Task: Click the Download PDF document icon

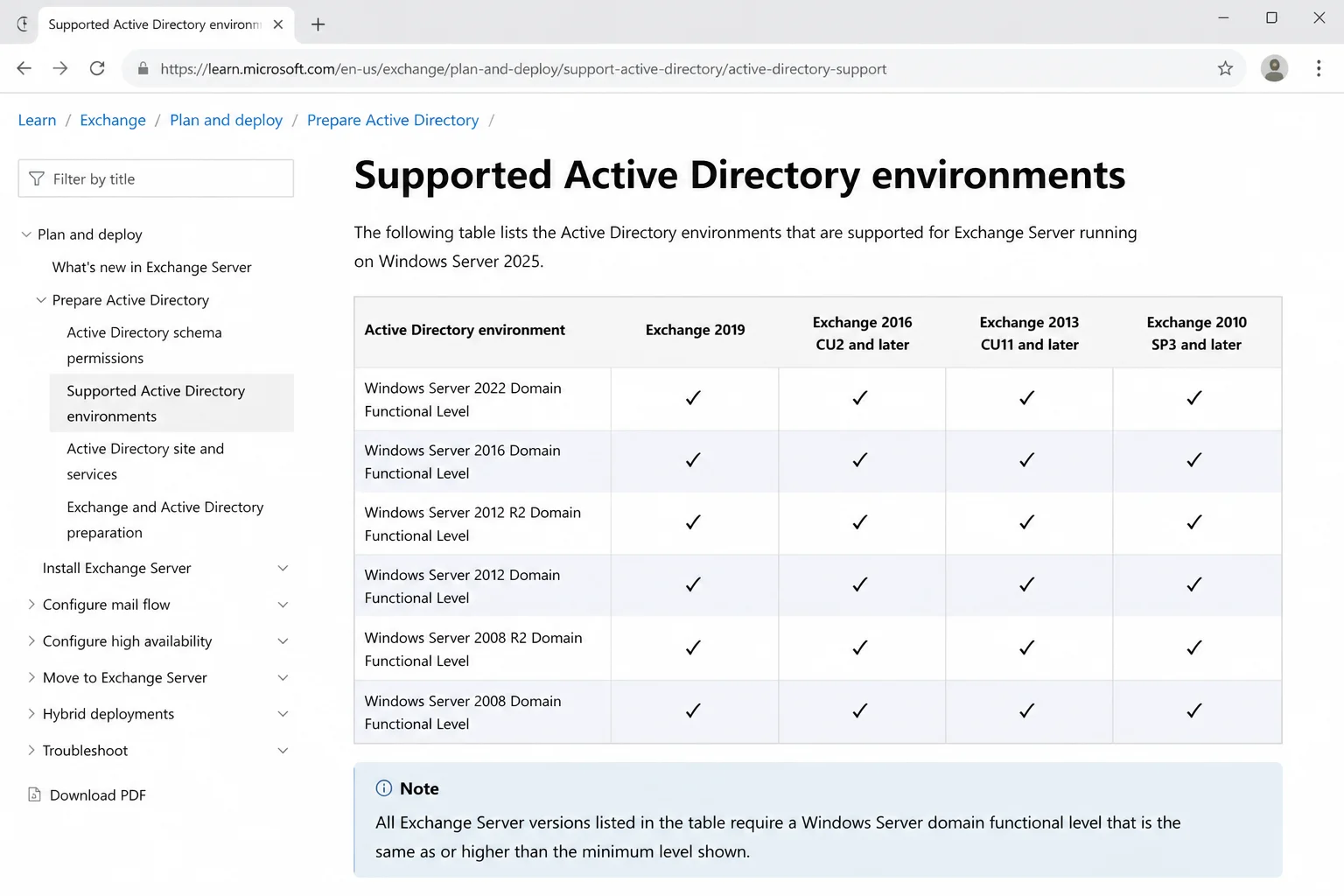Action: coord(34,794)
